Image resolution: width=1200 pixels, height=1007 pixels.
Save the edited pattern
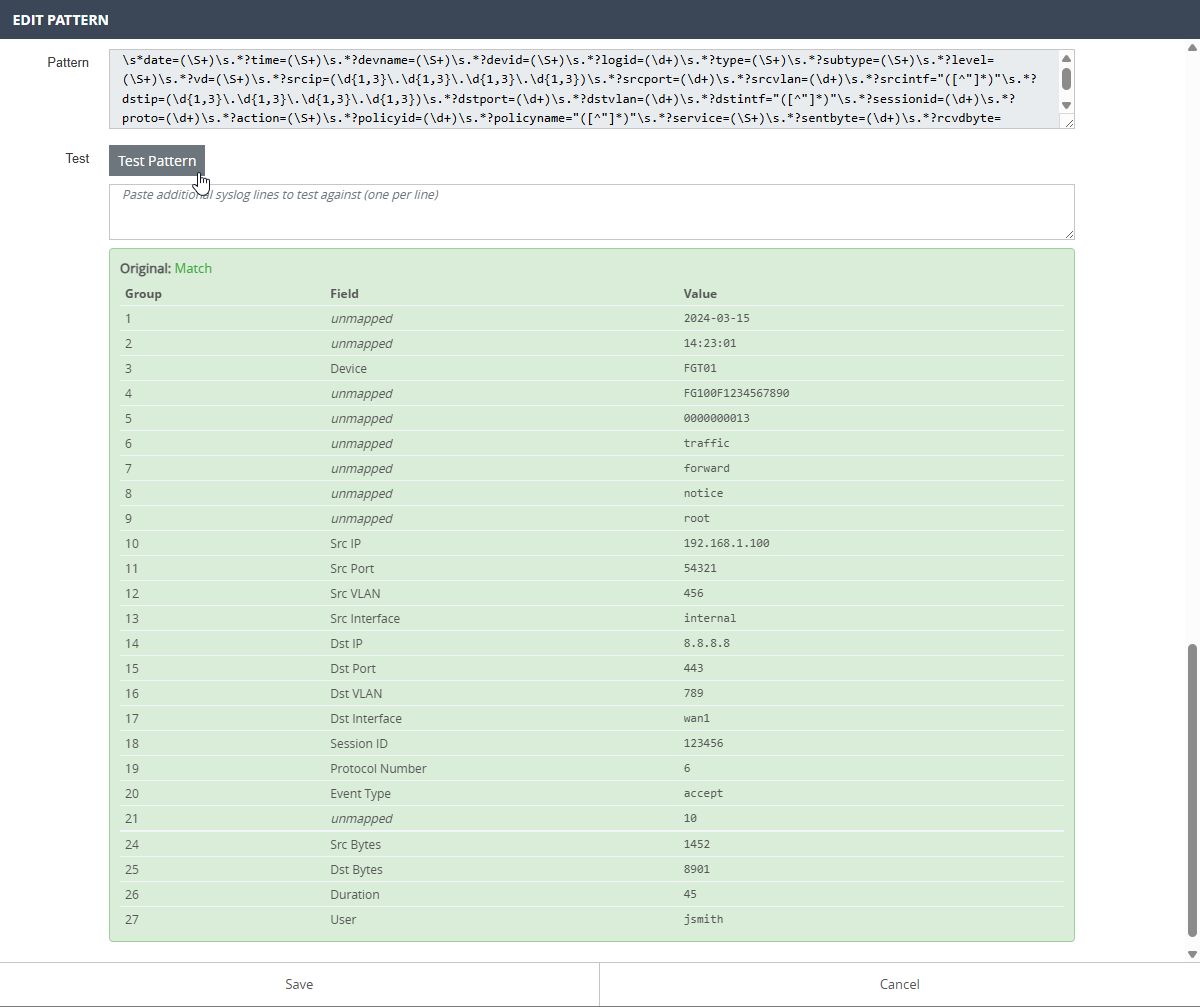[x=299, y=984]
